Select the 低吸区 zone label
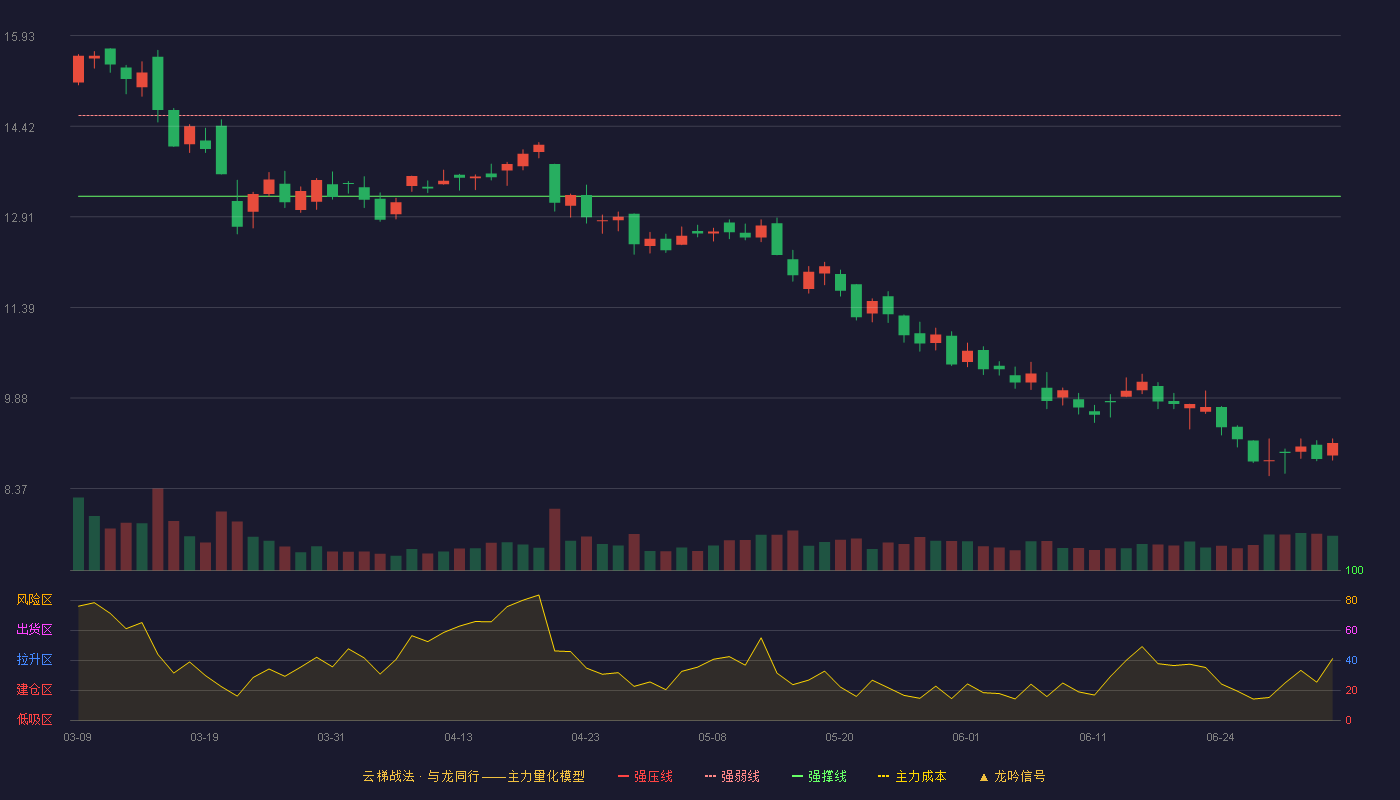 click(34, 719)
